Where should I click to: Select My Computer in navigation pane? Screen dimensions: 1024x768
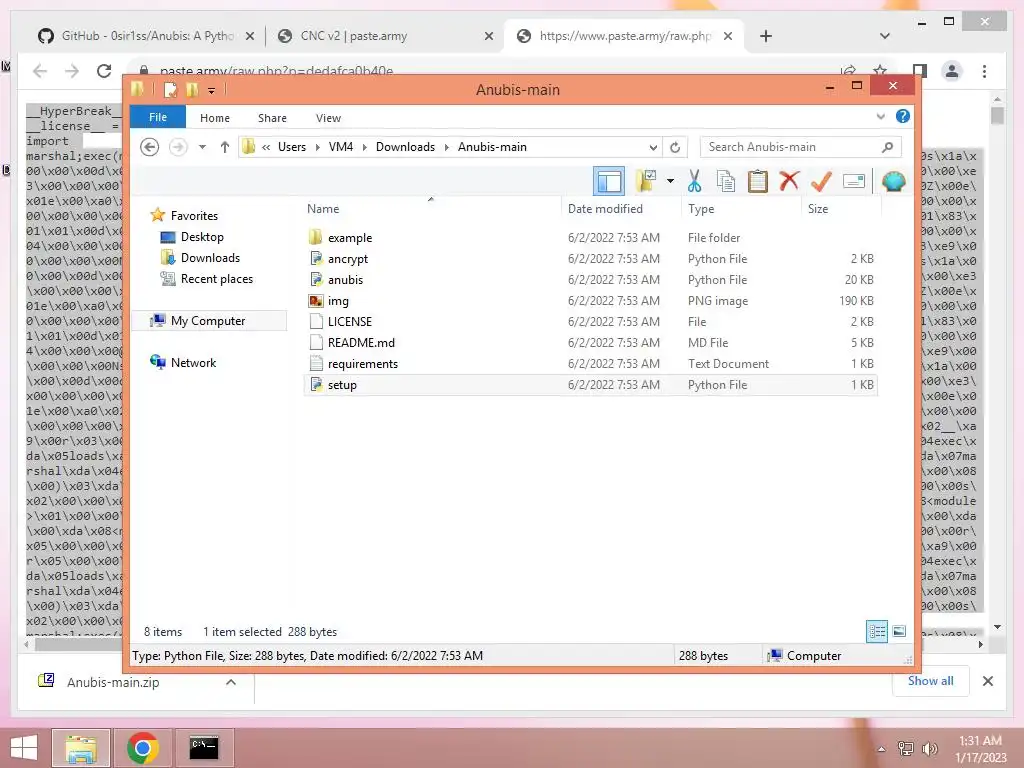coord(208,321)
